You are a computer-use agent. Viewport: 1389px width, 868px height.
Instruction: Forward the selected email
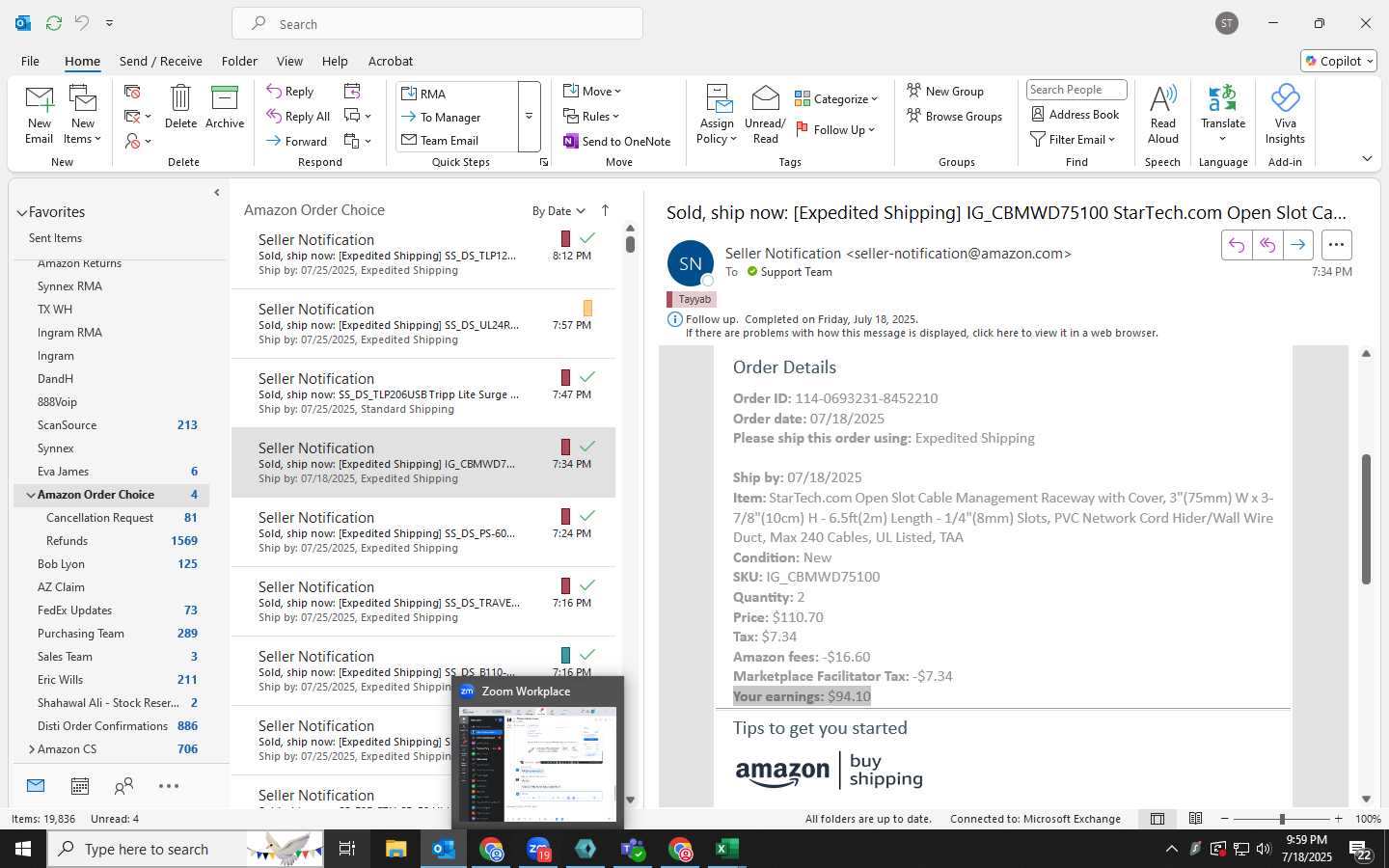(x=297, y=141)
